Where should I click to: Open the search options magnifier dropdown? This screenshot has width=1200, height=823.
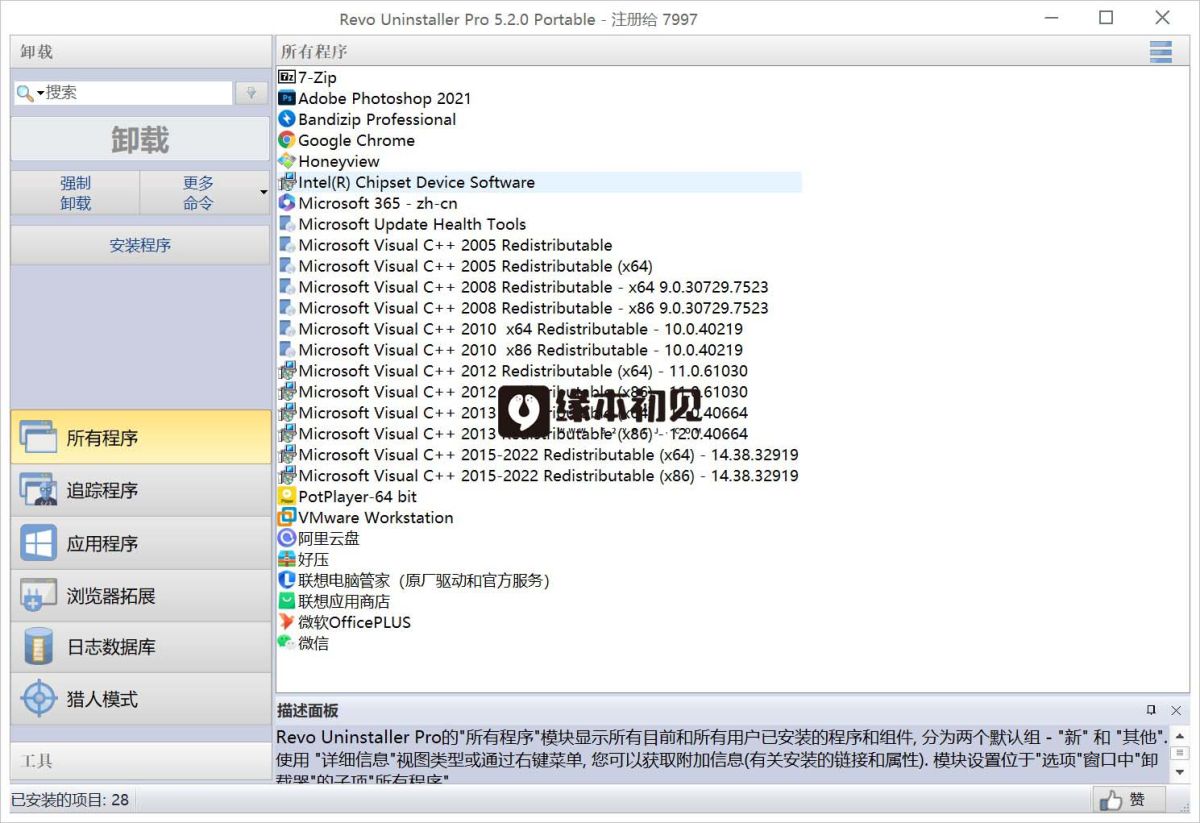point(29,93)
